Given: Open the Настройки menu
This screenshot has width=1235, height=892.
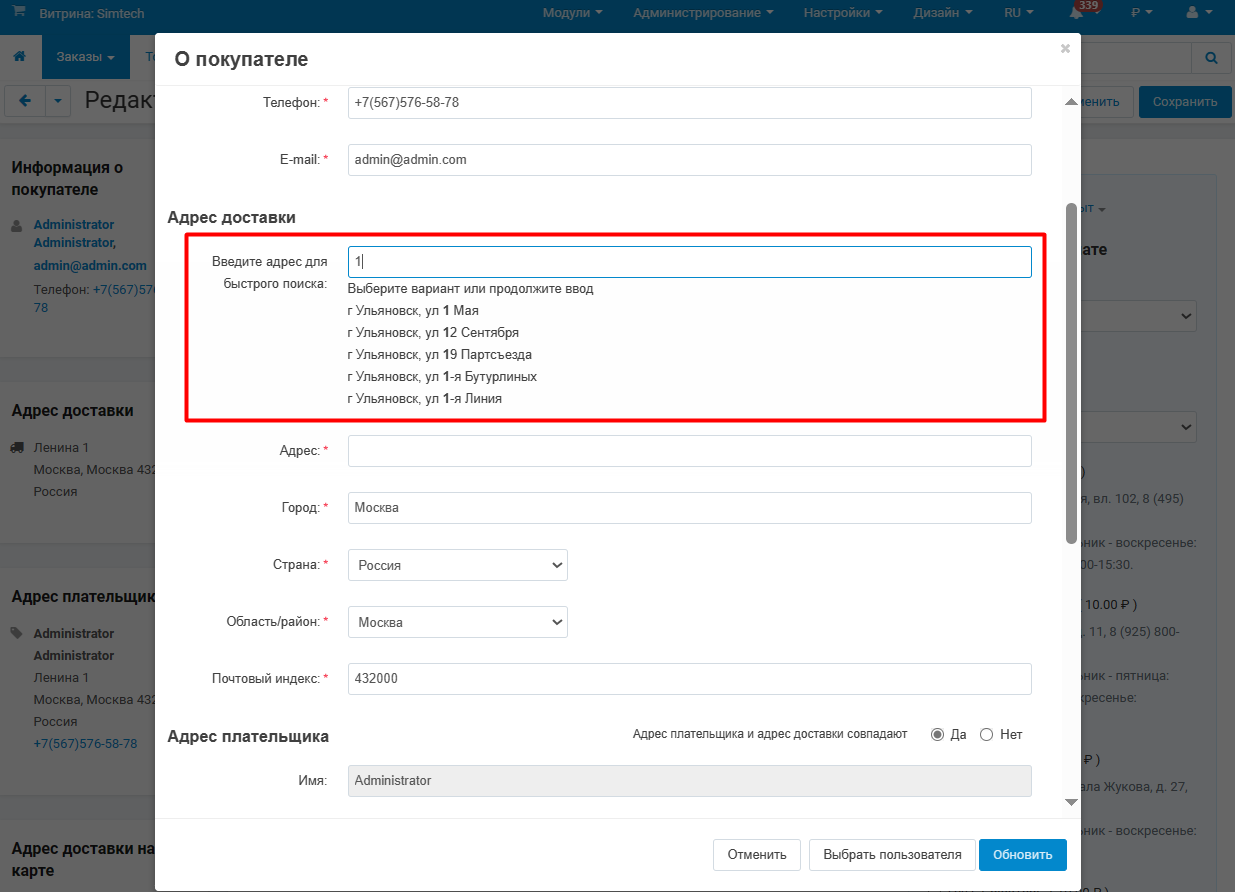Looking at the screenshot, I should pyautogui.click(x=843, y=13).
